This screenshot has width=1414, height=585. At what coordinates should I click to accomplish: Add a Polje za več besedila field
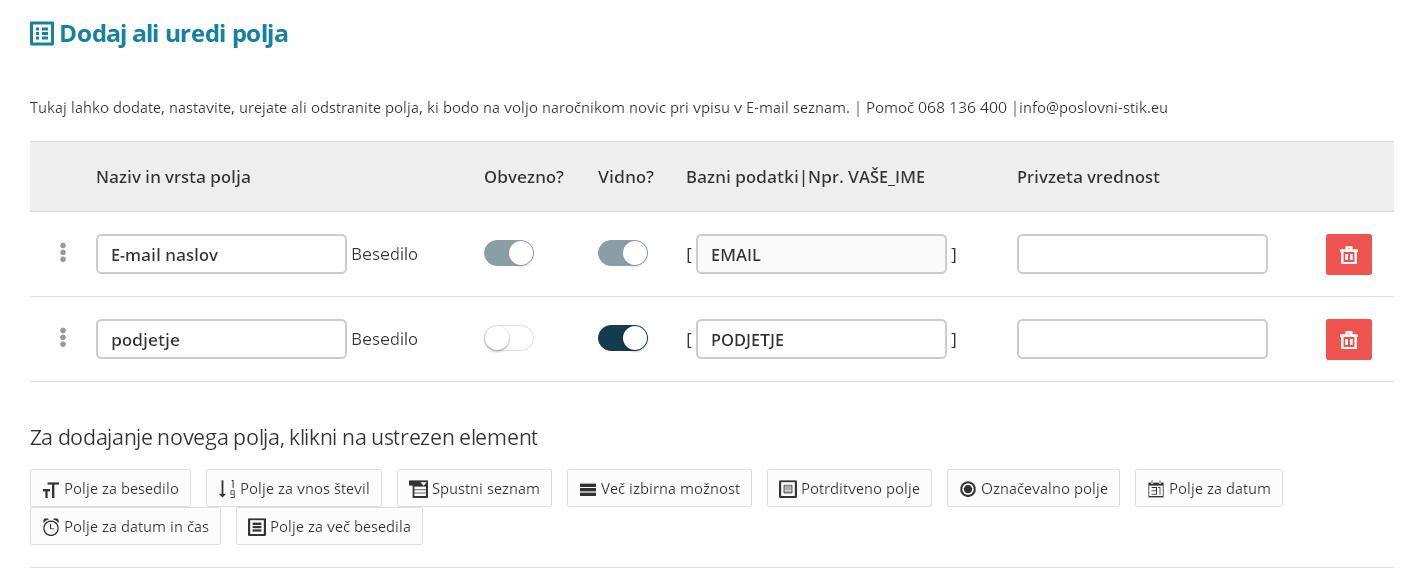(329, 526)
